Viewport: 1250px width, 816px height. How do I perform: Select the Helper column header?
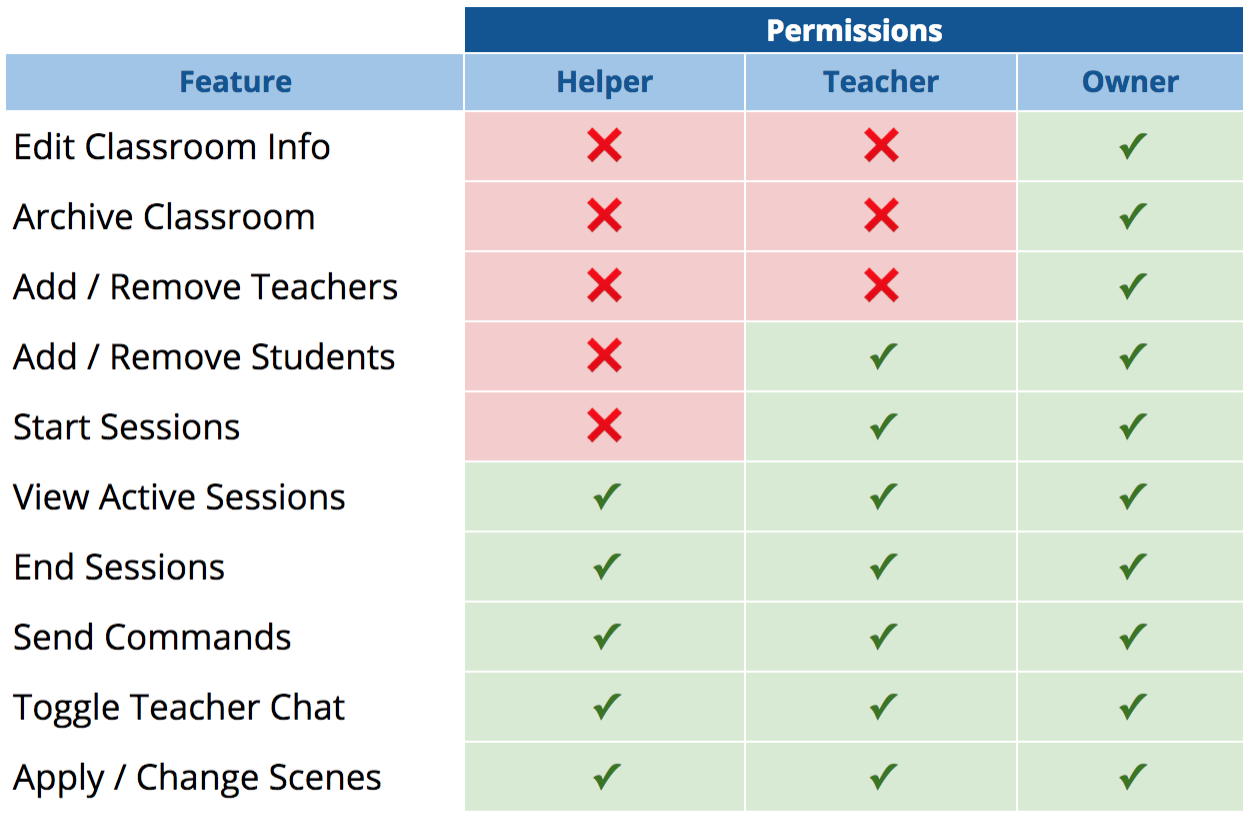click(604, 82)
